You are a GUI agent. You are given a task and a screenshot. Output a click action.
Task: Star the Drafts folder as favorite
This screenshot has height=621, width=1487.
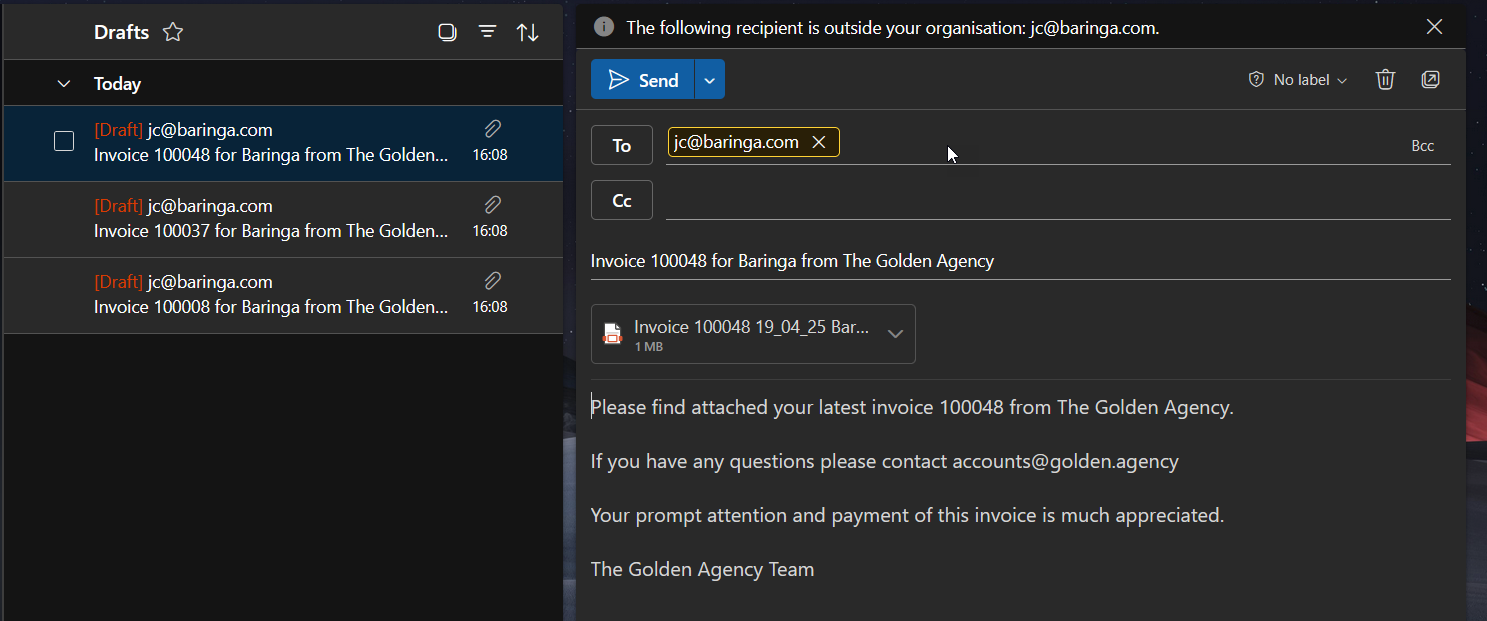[x=173, y=32]
